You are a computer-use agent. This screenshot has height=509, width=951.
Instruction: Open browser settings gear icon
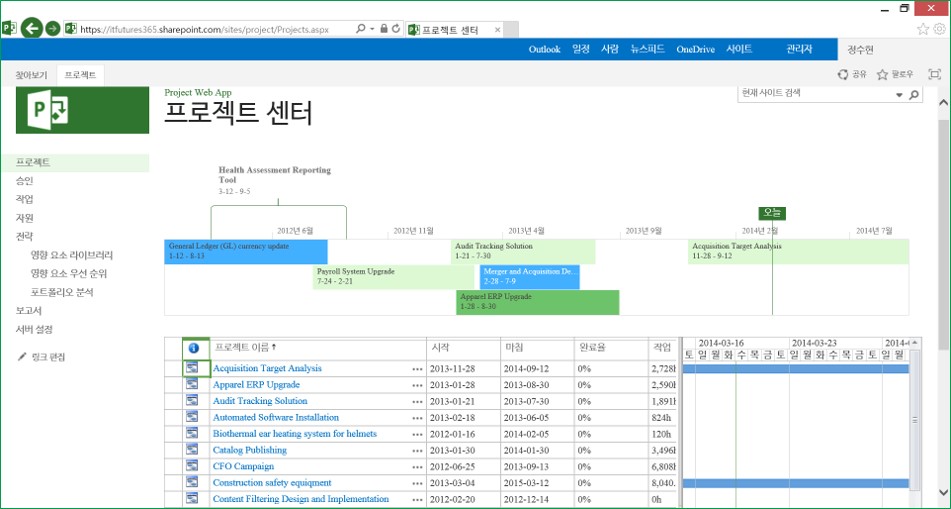tap(939, 29)
